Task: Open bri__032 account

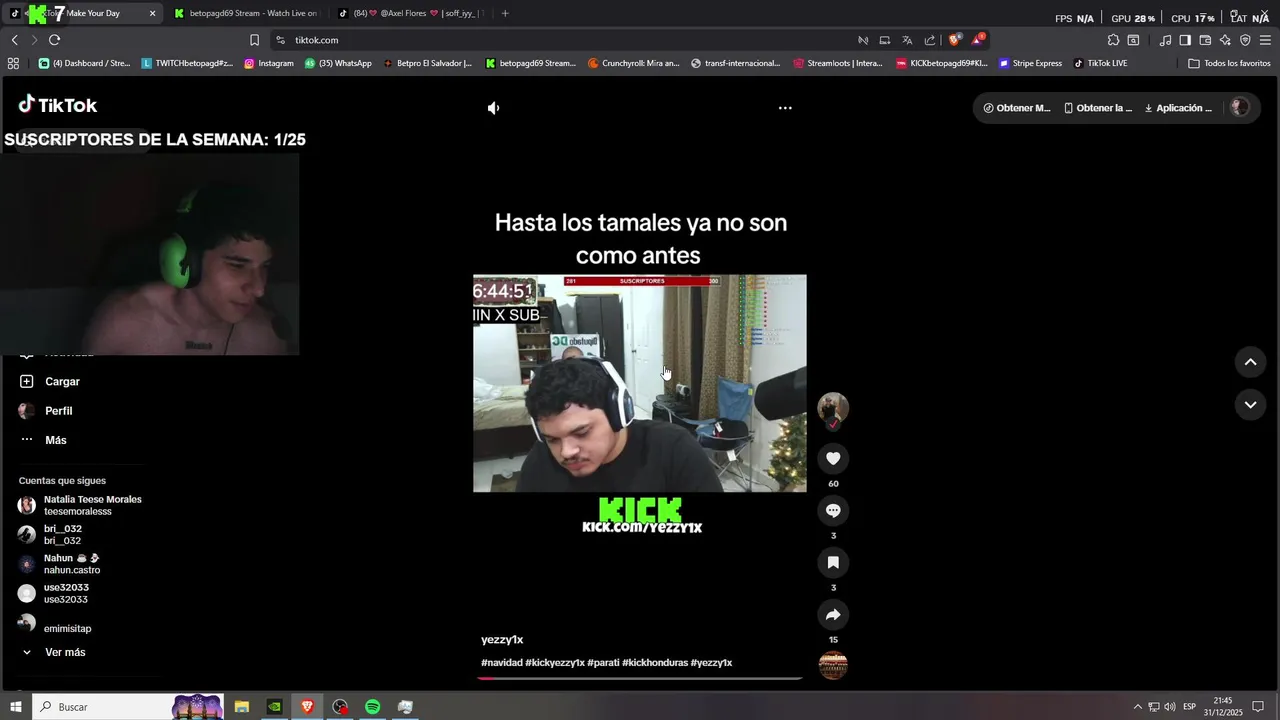Action: [x=50, y=535]
